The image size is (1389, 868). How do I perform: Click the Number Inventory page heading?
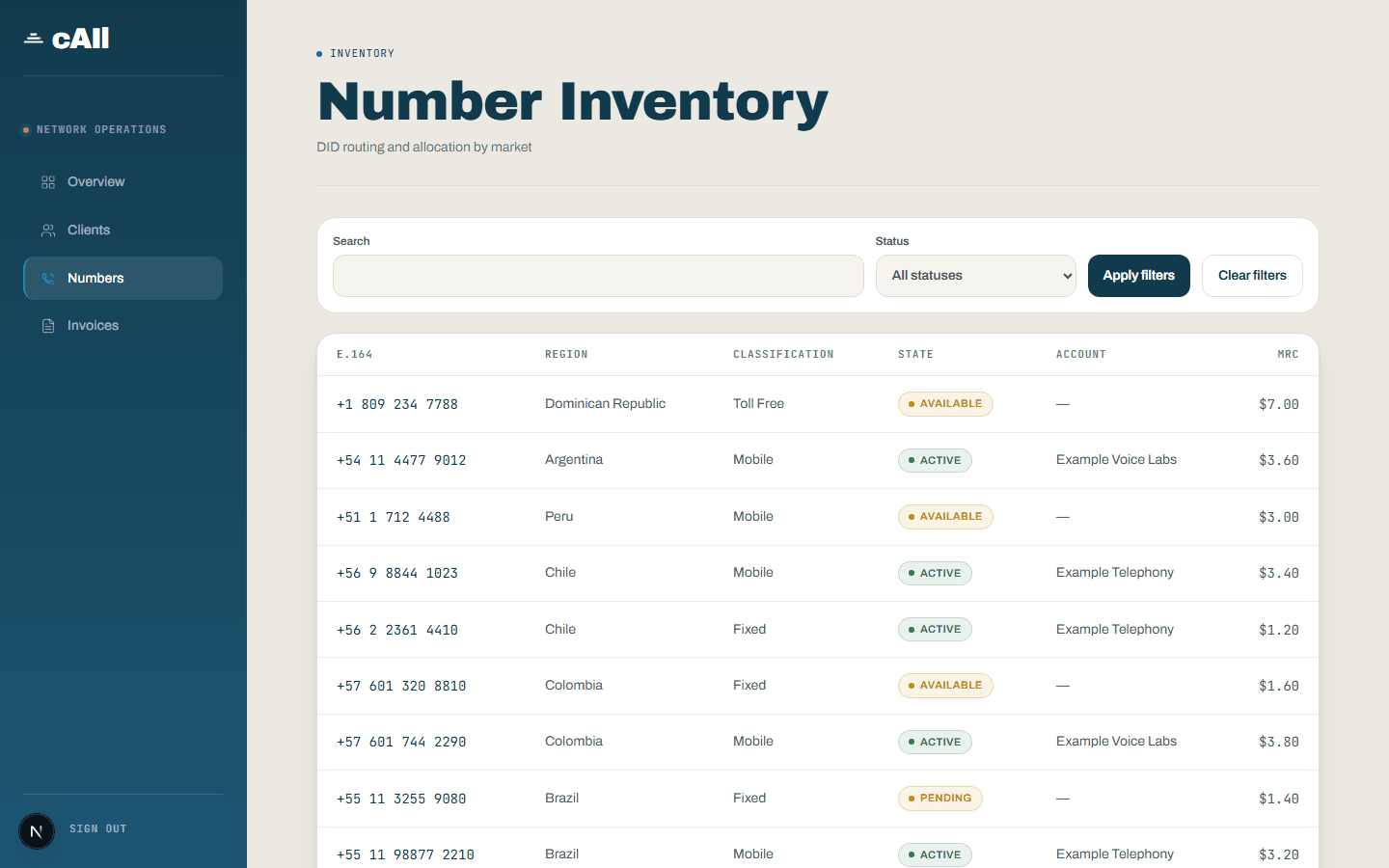tap(573, 102)
